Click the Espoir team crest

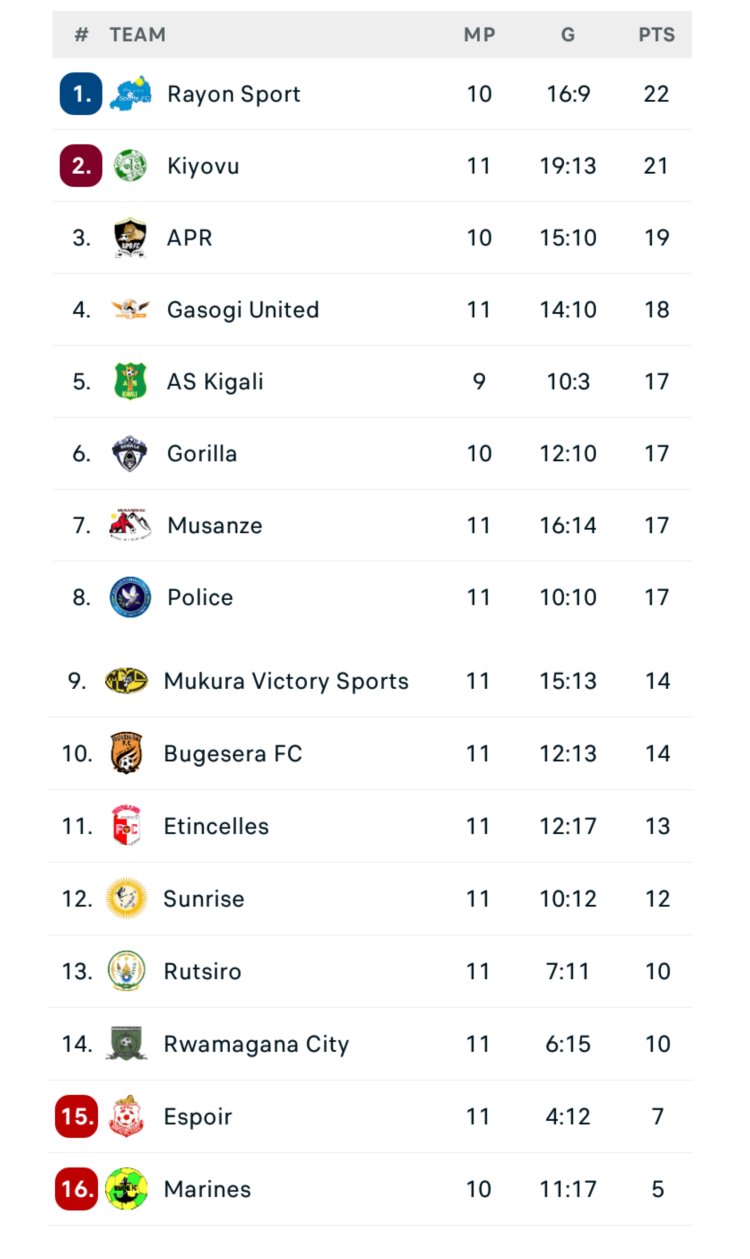pyautogui.click(x=127, y=1117)
